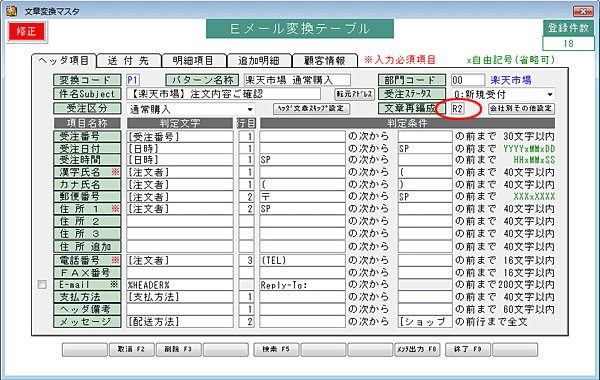This screenshot has width=600, height=380.
Task: Click 判定文字 field containing [配送方法]
Action: click(x=180, y=322)
